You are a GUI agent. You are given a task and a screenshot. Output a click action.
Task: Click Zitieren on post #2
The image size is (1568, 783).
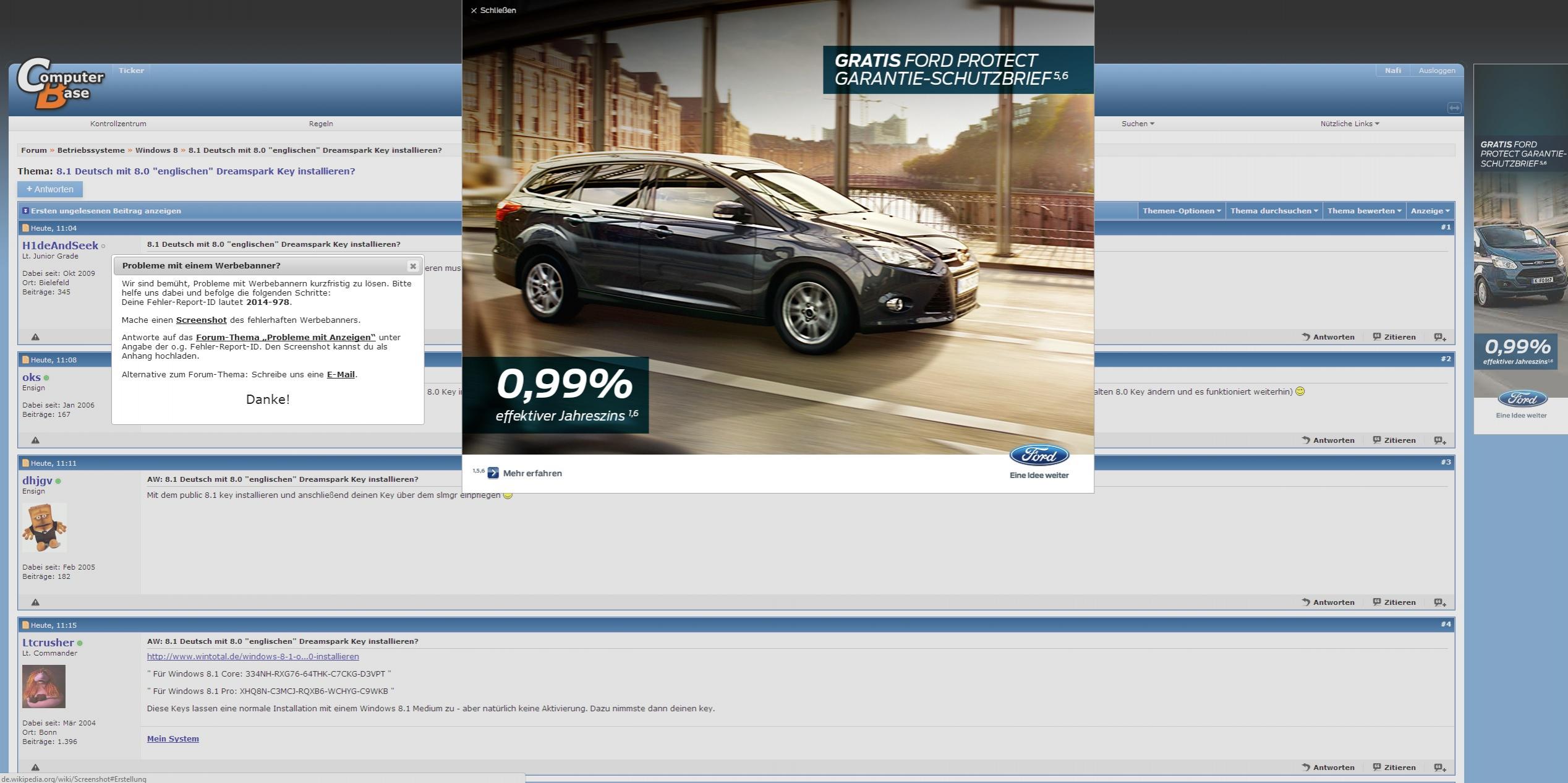(x=1394, y=440)
